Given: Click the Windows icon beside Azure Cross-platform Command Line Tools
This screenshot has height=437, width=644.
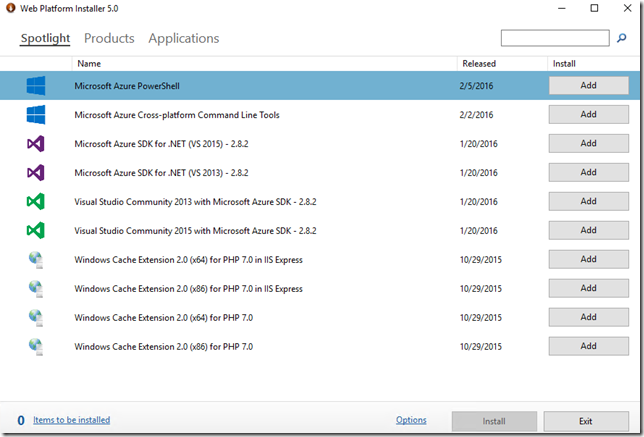Looking at the screenshot, I should [36, 115].
